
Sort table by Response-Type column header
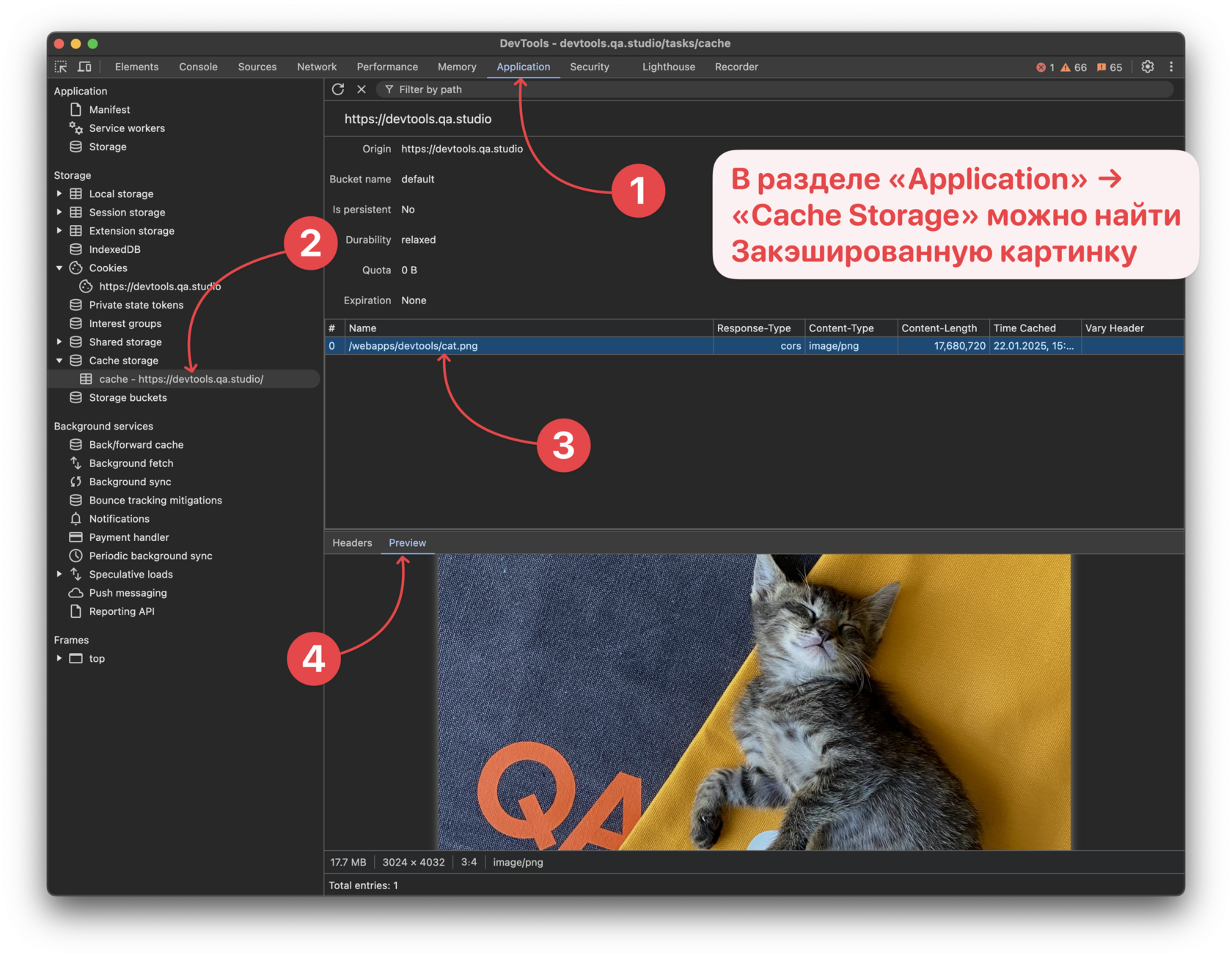pos(758,328)
